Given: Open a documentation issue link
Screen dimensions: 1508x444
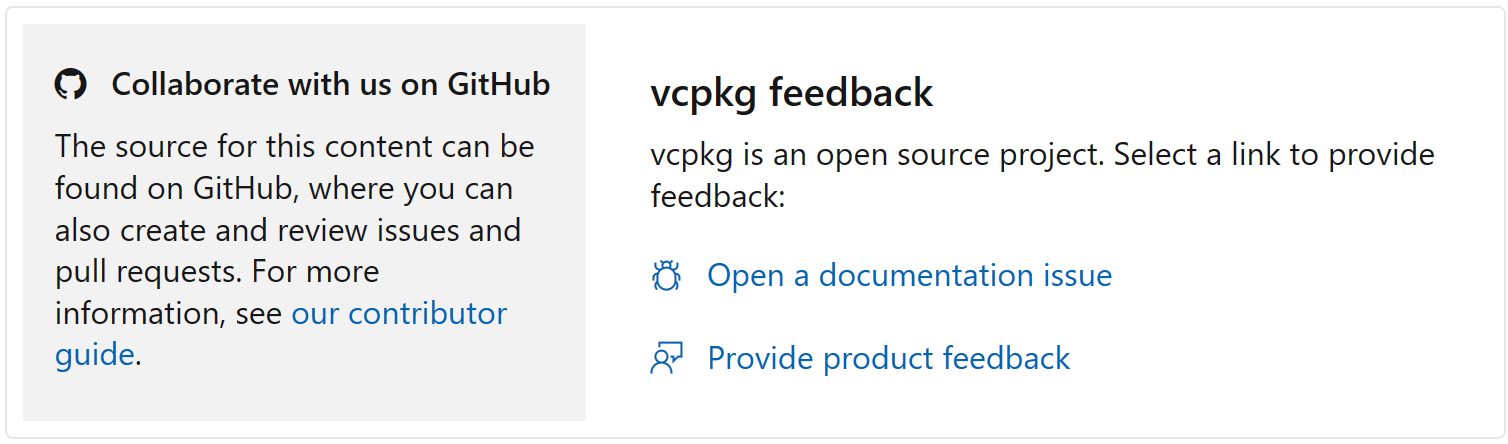Looking at the screenshot, I should (909, 276).
